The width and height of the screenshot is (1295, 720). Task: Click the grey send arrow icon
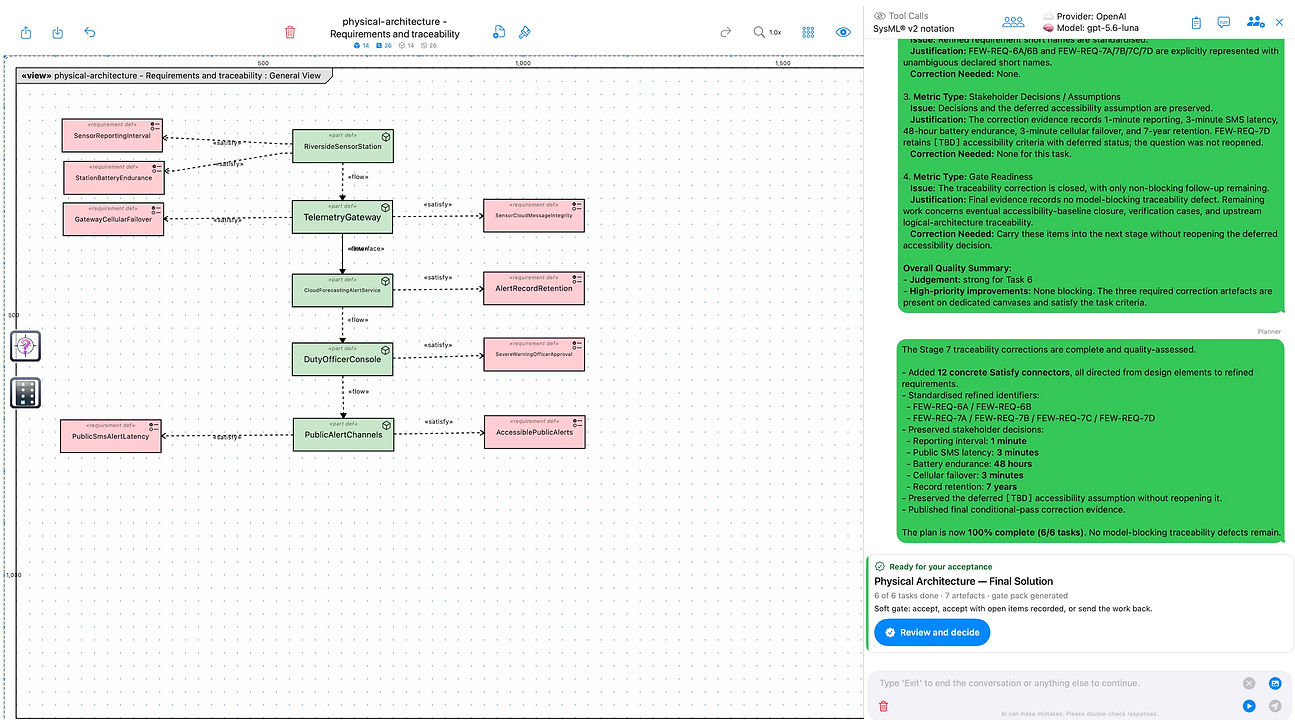pyautogui.click(x=1275, y=706)
